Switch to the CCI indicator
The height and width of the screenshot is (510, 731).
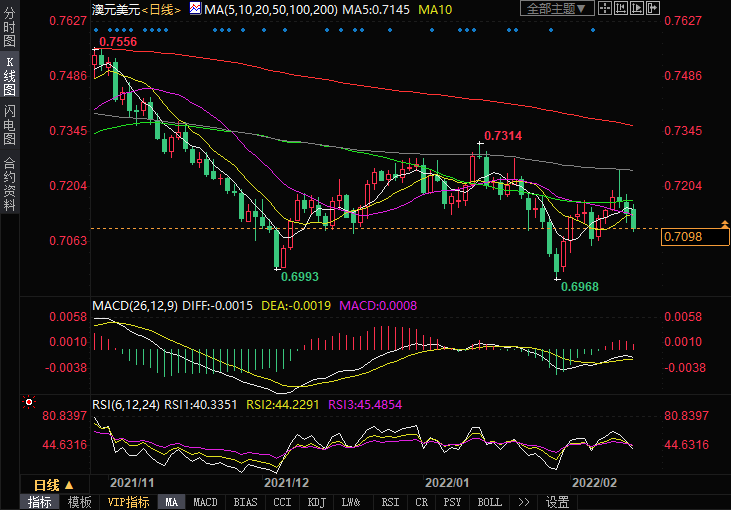pos(282,502)
